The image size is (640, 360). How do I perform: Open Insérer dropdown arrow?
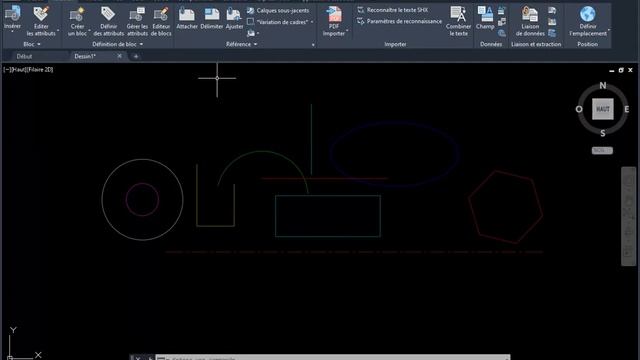[x=12, y=31]
